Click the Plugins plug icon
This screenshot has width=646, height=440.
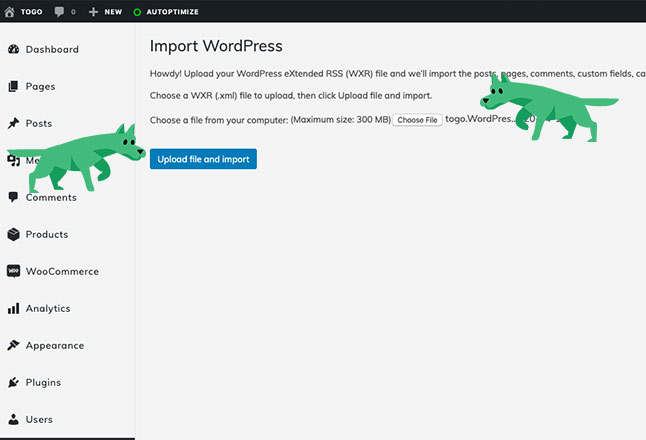click(x=13, y=382)
